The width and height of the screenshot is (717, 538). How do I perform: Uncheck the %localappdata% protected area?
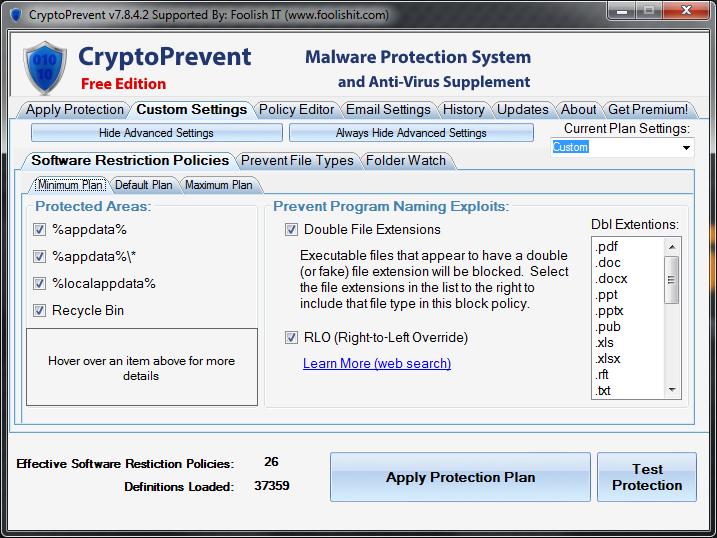tap(39, 283)
